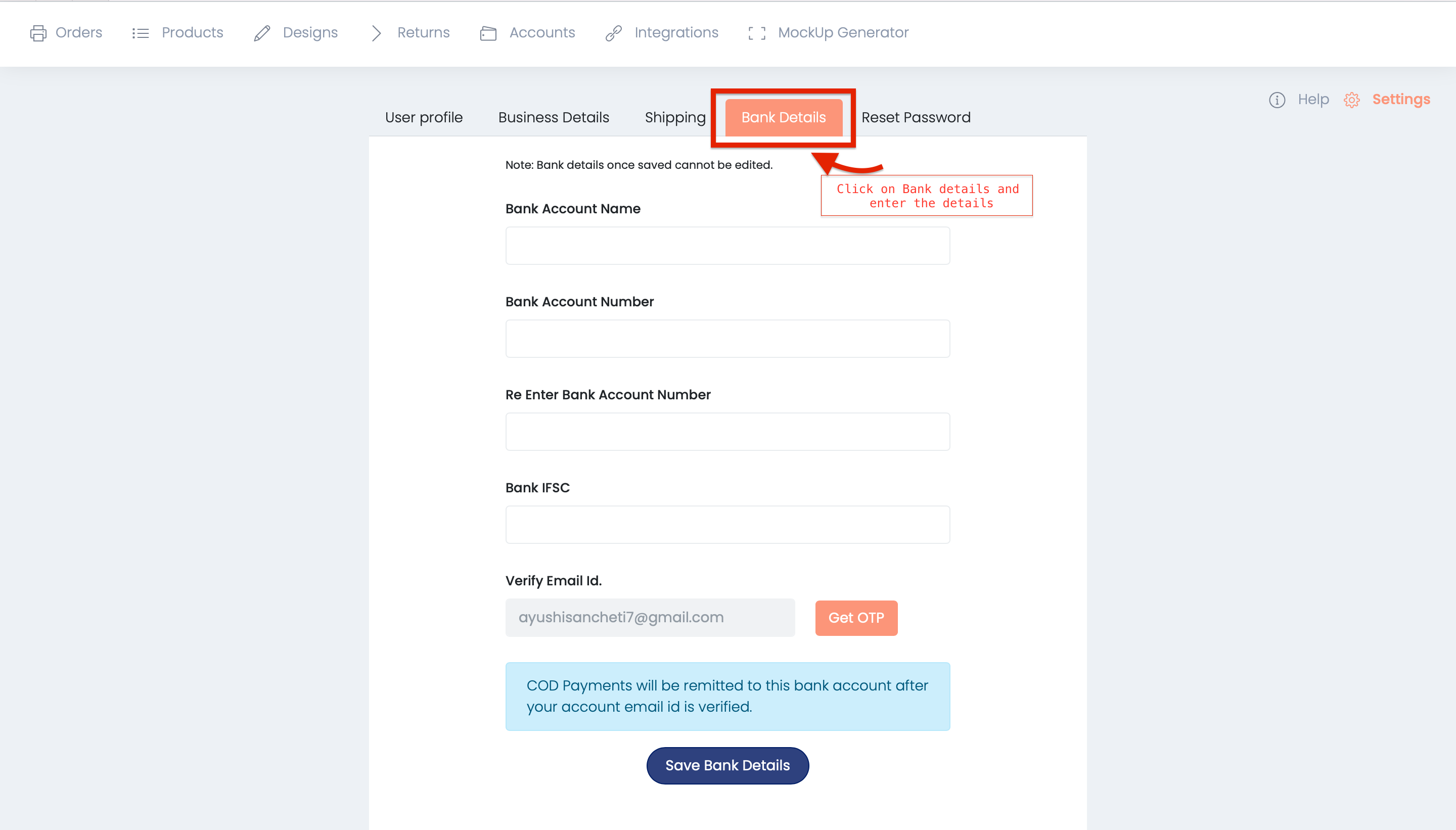This screenshot has height=830, width=1456.
Task: Click the verified email address field
Action: coord(648,617)
